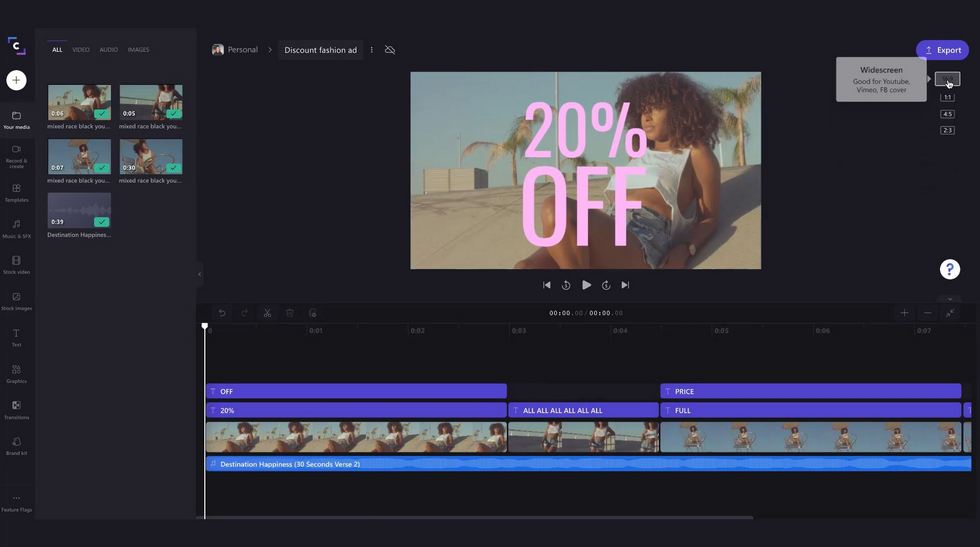
Task: Click the fit timeline to screen icon
Action: pos(950,313)
